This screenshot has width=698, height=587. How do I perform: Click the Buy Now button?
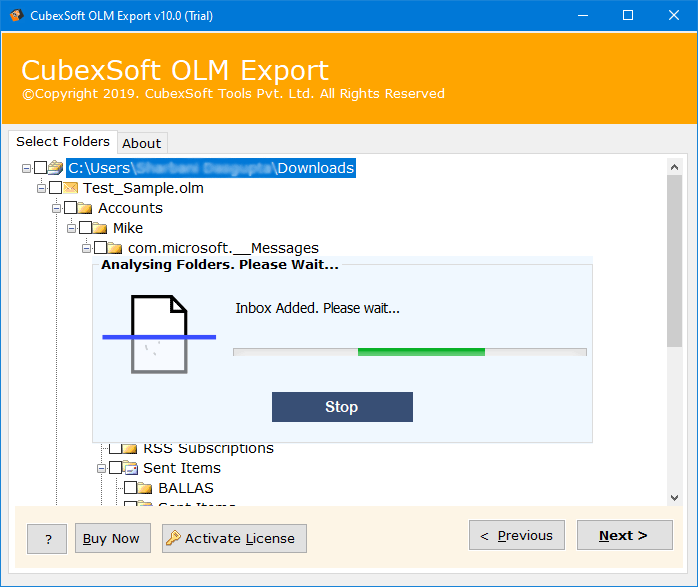[113, 538]
